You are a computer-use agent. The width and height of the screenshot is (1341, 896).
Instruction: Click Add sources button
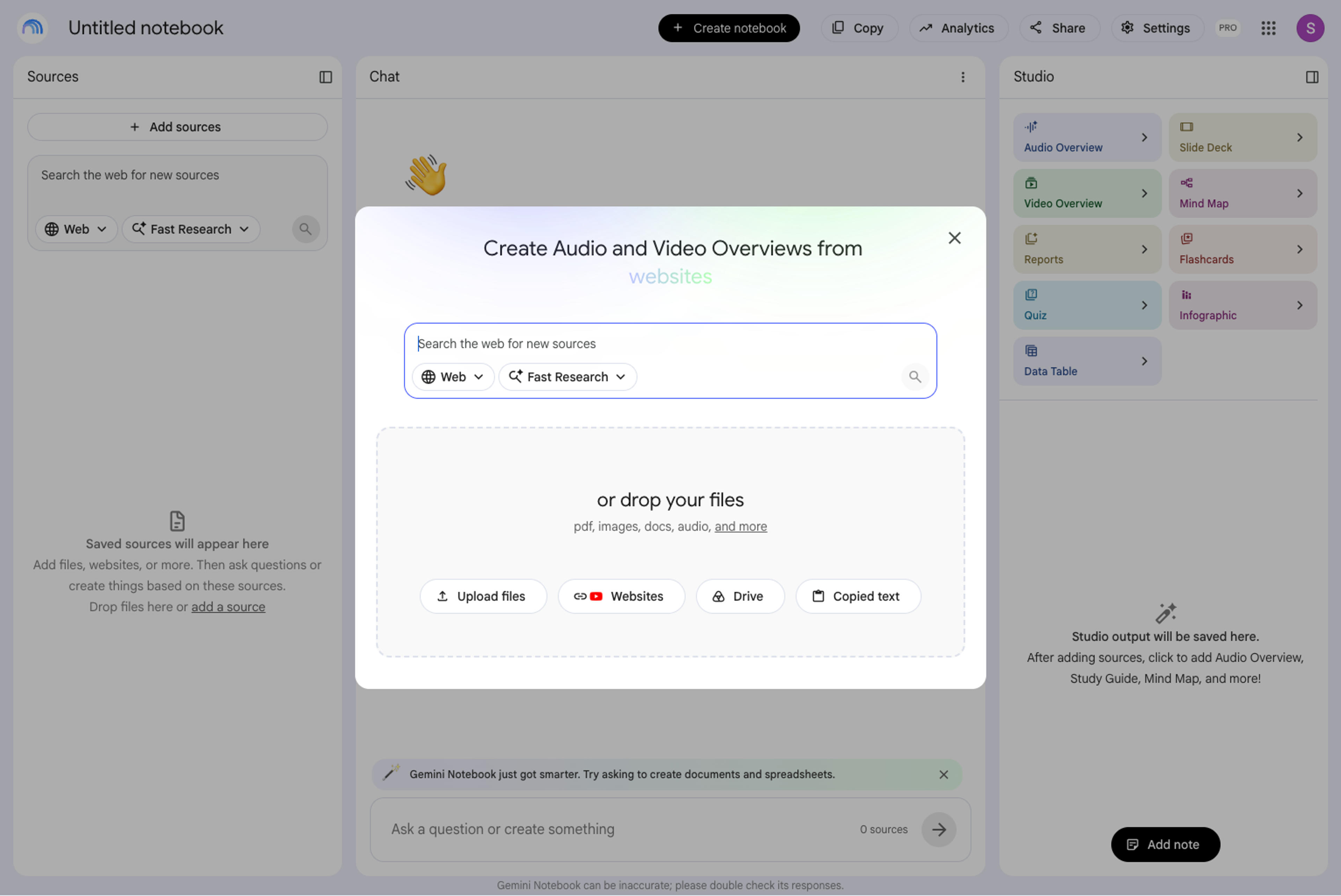pos(177,127)
